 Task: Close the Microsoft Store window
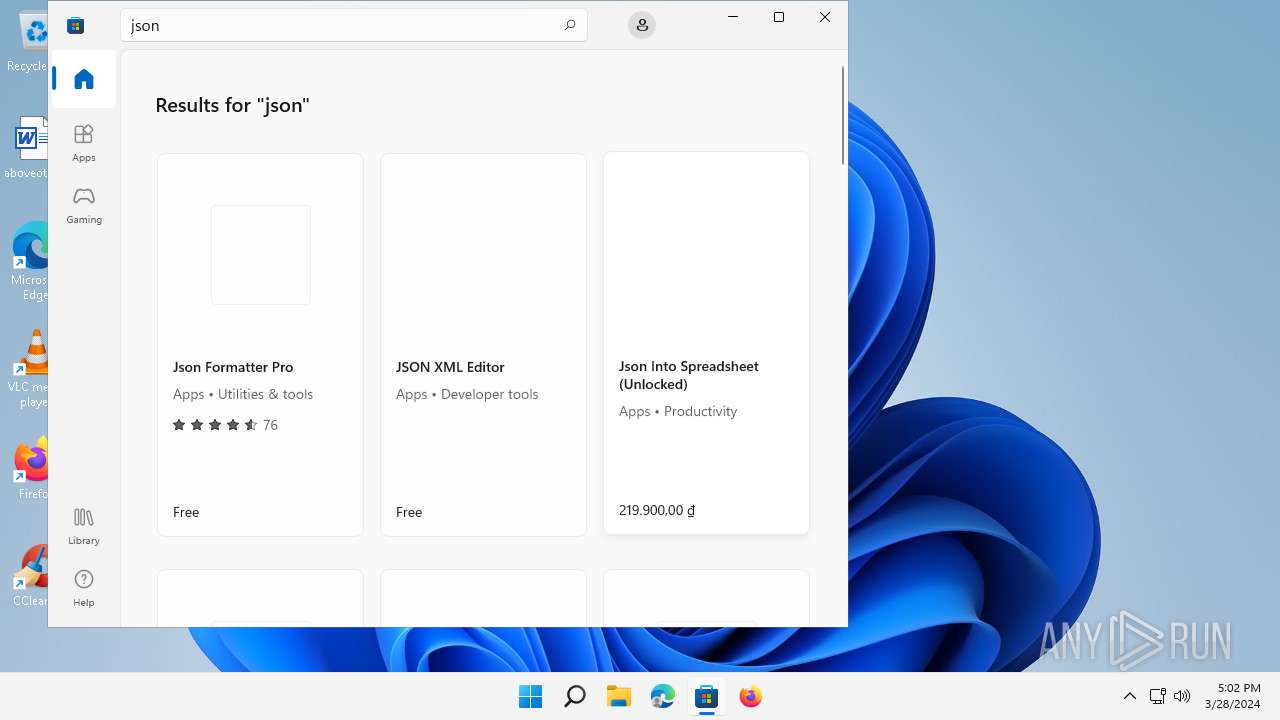pyautogui.click(x=825, y=17)
